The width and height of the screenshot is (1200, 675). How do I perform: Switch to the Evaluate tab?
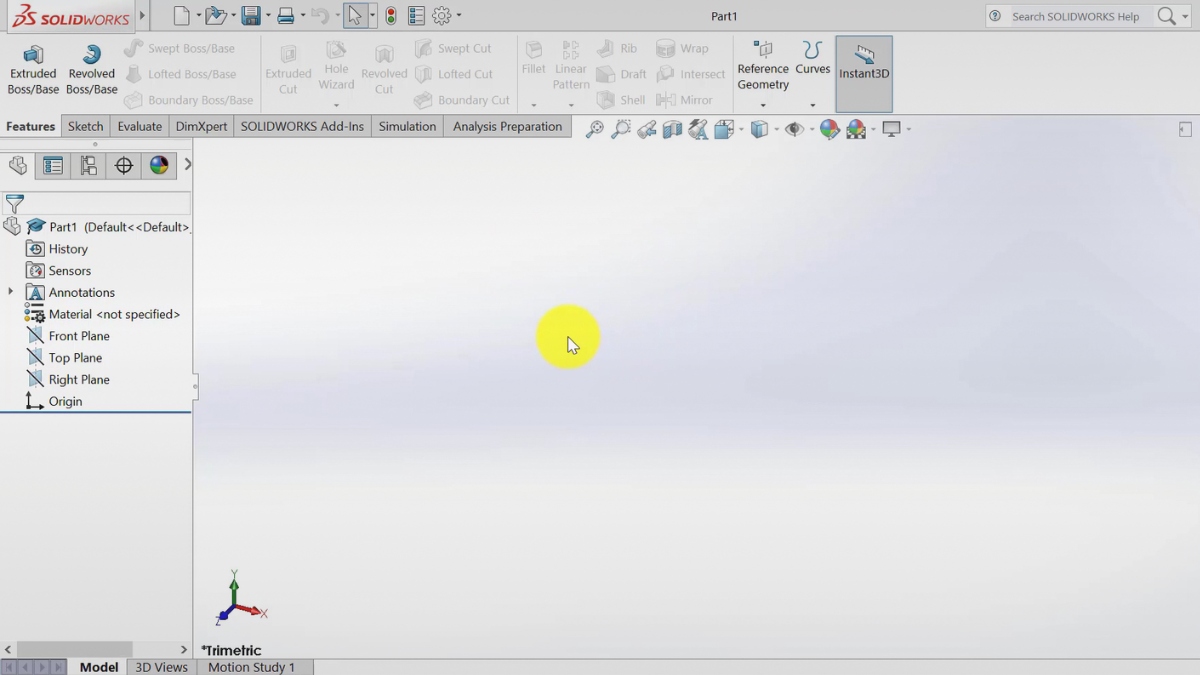pos(139,127)
